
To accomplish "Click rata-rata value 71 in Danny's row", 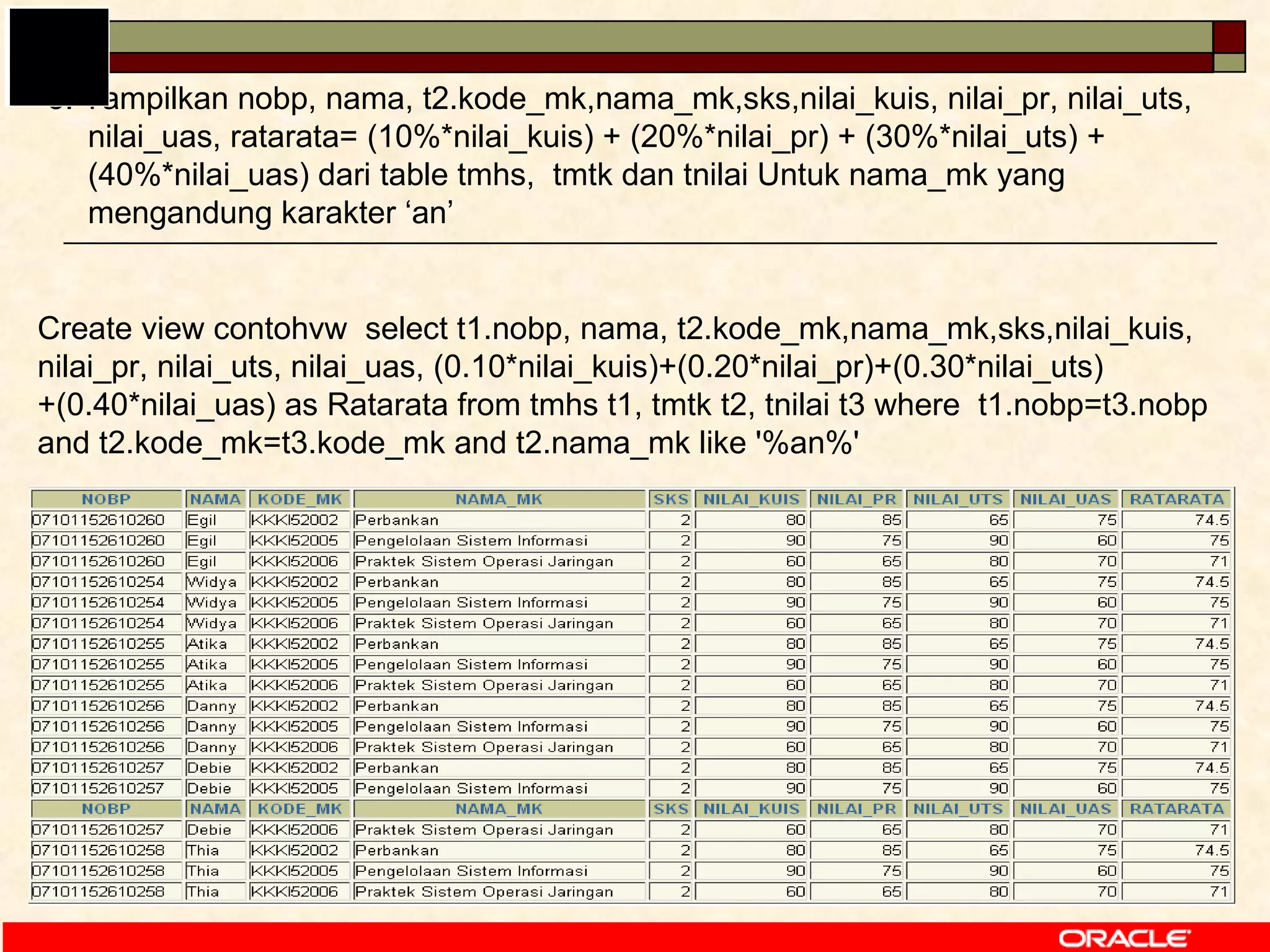I will 1219,747.
